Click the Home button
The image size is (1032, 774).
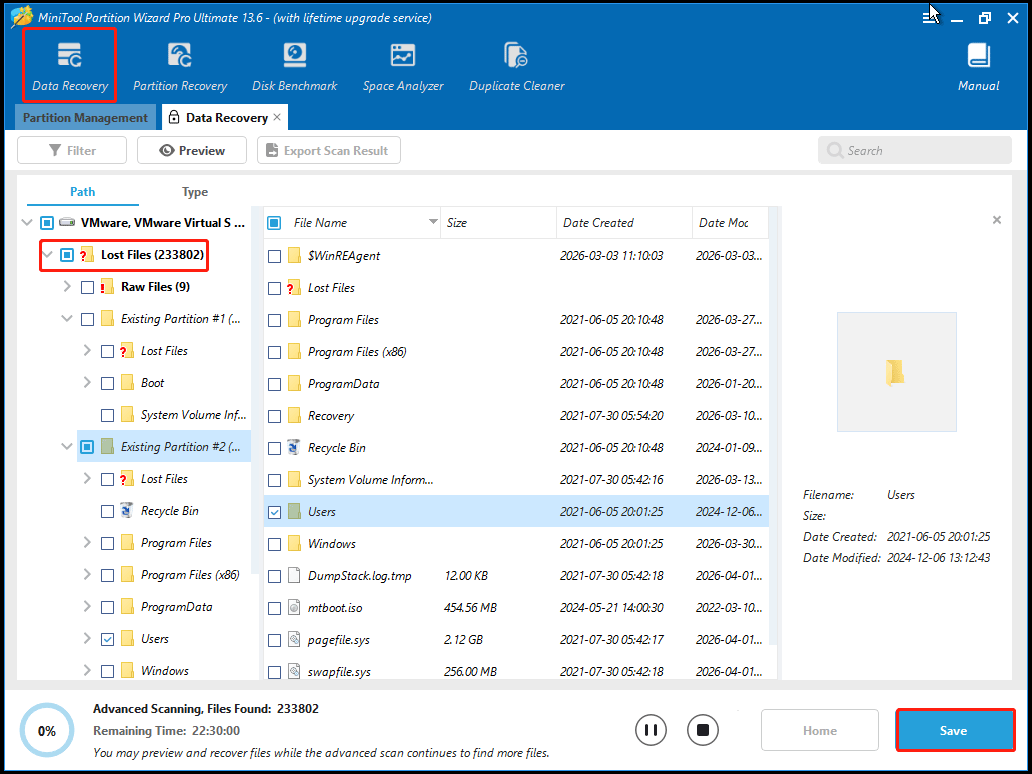(x=819, y=730)
